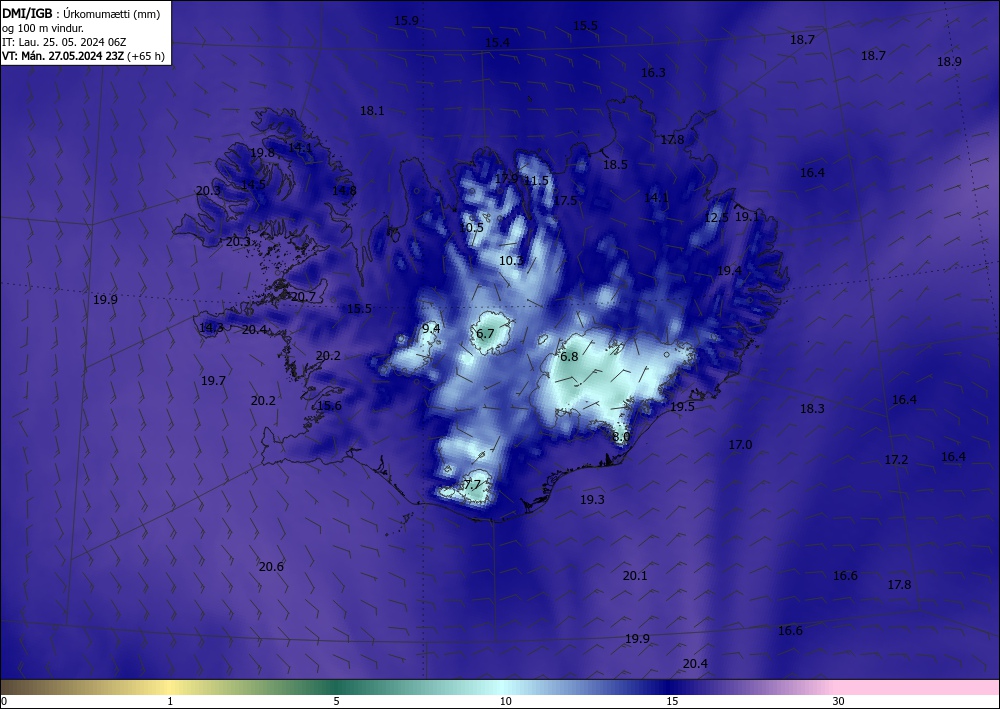
Task: Click the title line 'DMI/IGB : Úrkomumætti (mm)'
Action: [x=81, y=13]
